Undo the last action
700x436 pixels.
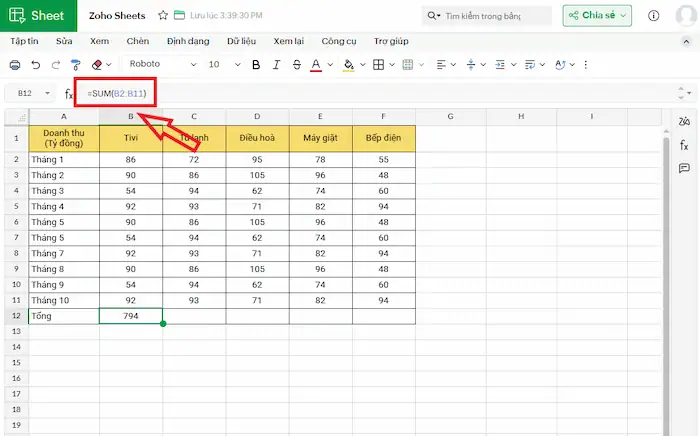click(36, 65)
